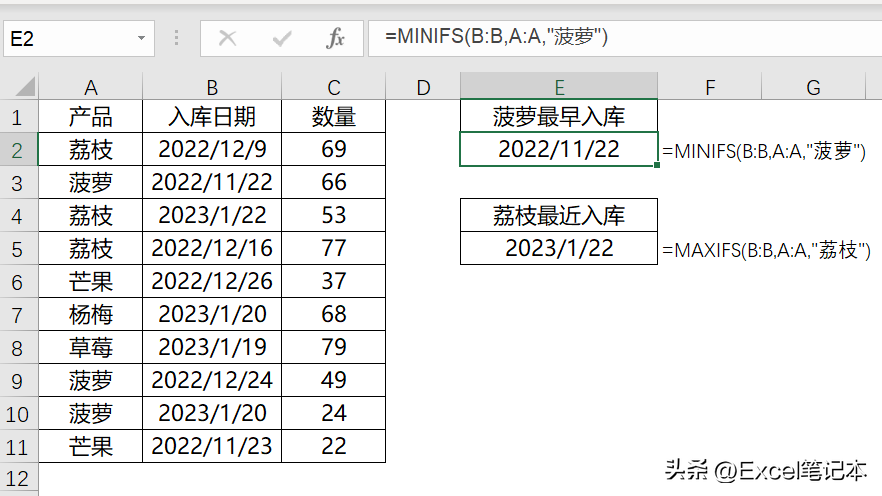Select row 11 header
This screenshot has width=882, height=496.
pos(19,447)
